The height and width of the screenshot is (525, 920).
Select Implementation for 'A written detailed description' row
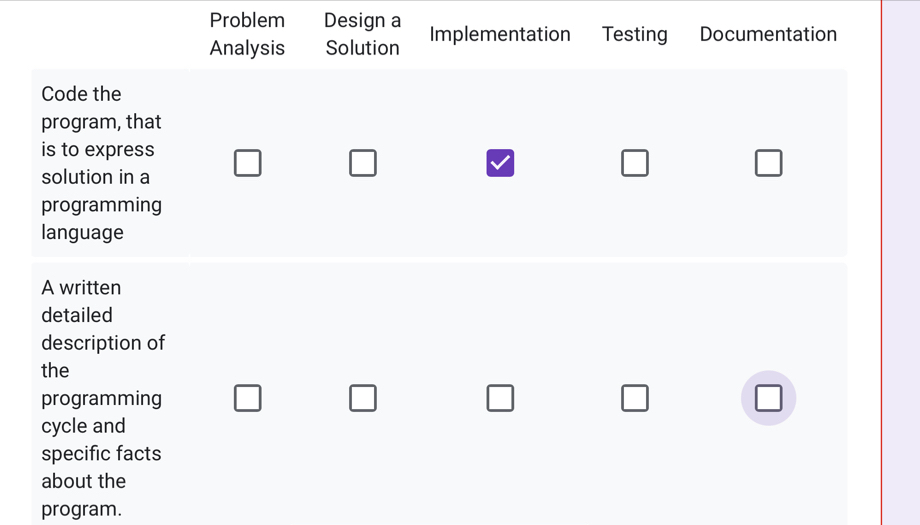click(500, 398)
